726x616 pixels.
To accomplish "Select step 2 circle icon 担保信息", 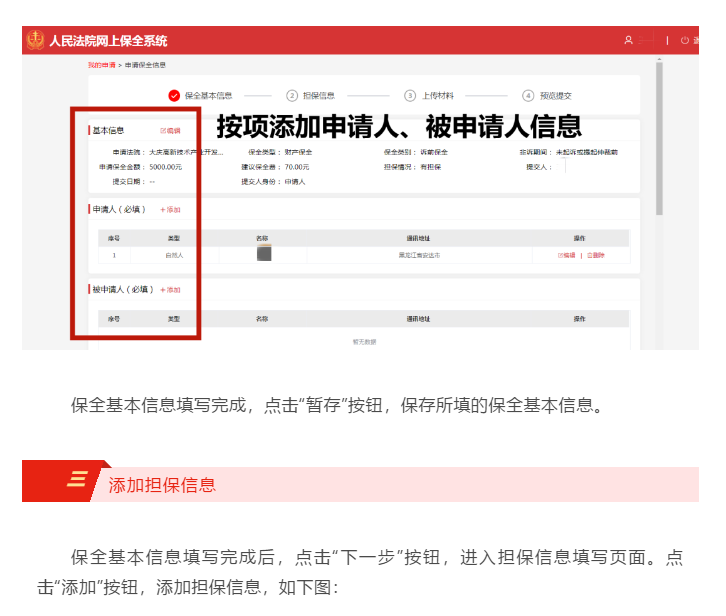I will click(292, 96).
